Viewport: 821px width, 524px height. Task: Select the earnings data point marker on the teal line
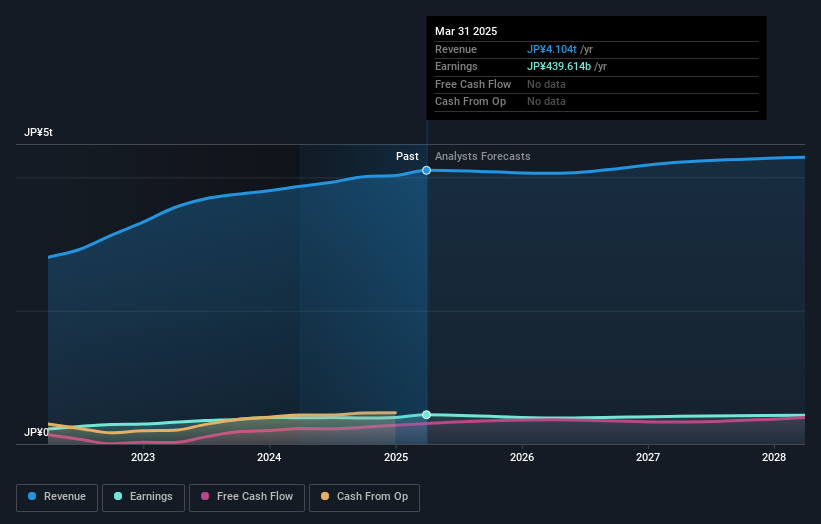coord(426,415)
